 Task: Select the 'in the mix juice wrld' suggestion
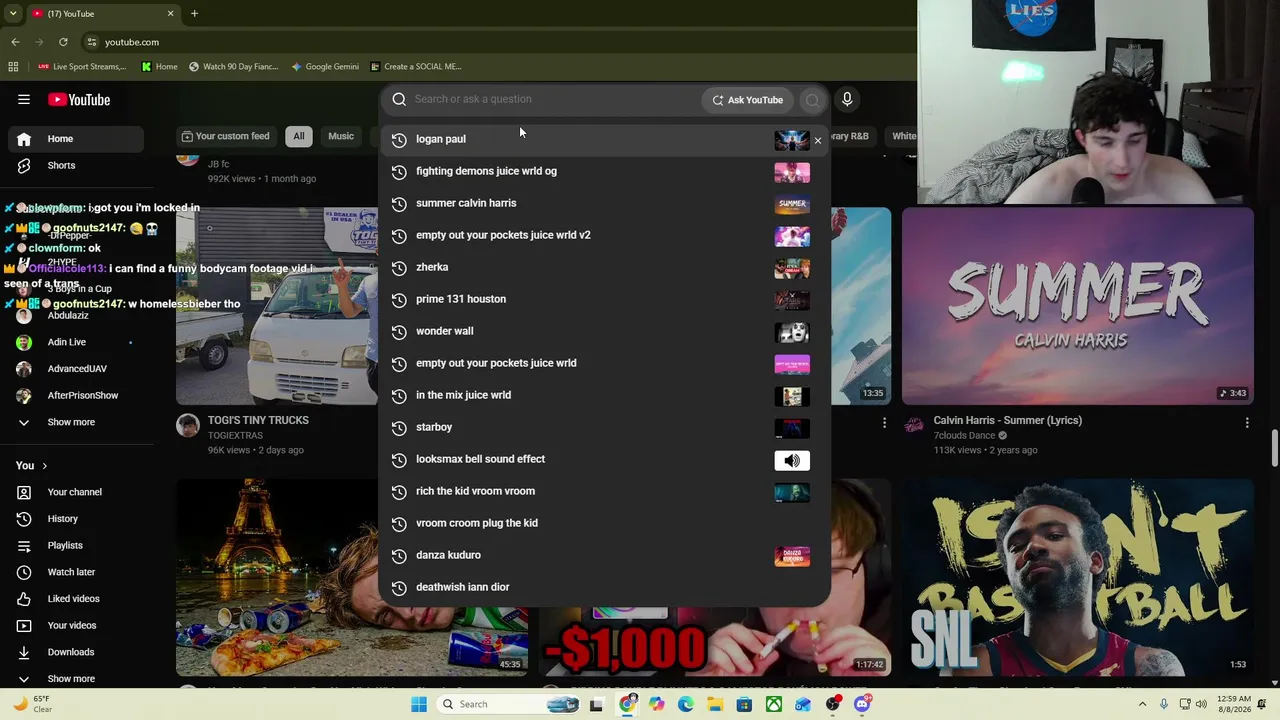[604, 395]
